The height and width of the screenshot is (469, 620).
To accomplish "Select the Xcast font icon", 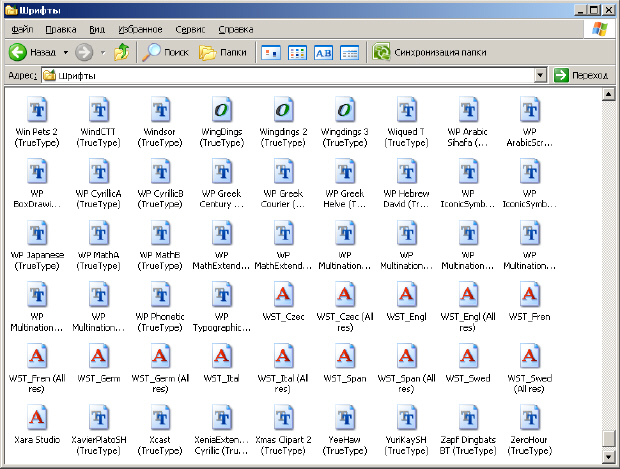I will pos(161,418).
